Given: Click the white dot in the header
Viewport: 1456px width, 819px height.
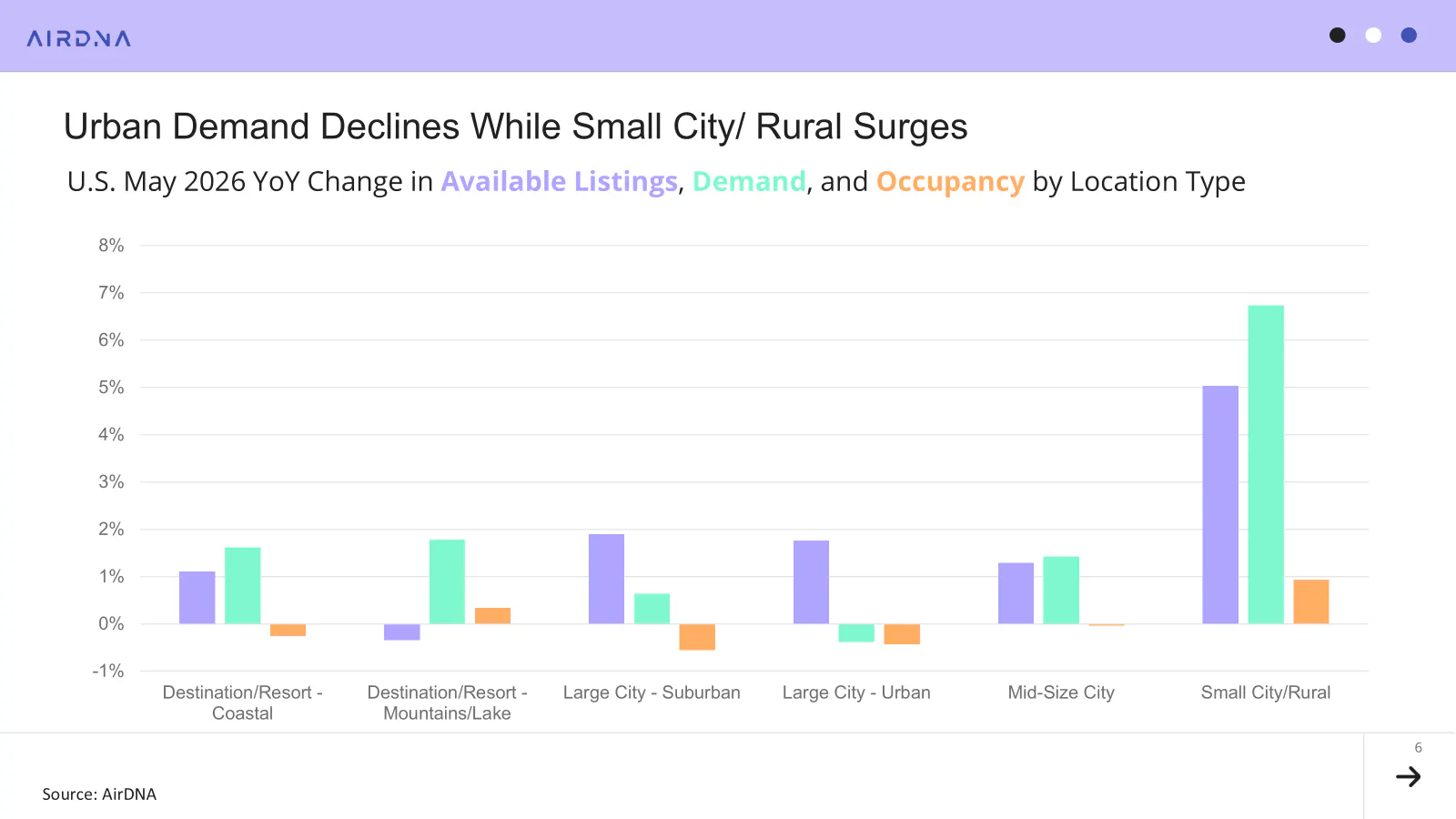Looking at the screenshot, I should pyautogui.click(x=1373, y=35).
